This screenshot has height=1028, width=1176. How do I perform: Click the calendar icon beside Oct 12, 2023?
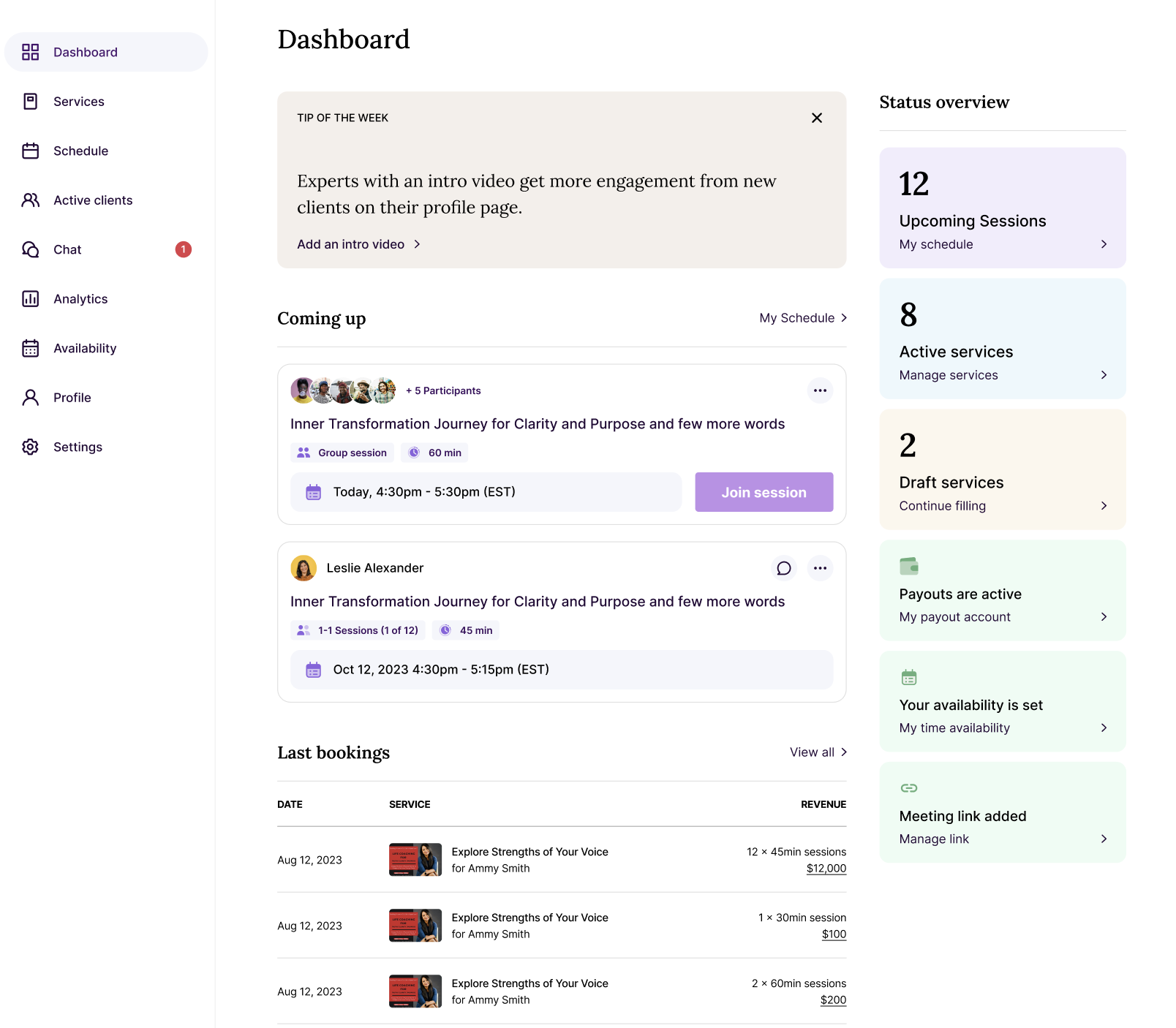click(313, 670)
